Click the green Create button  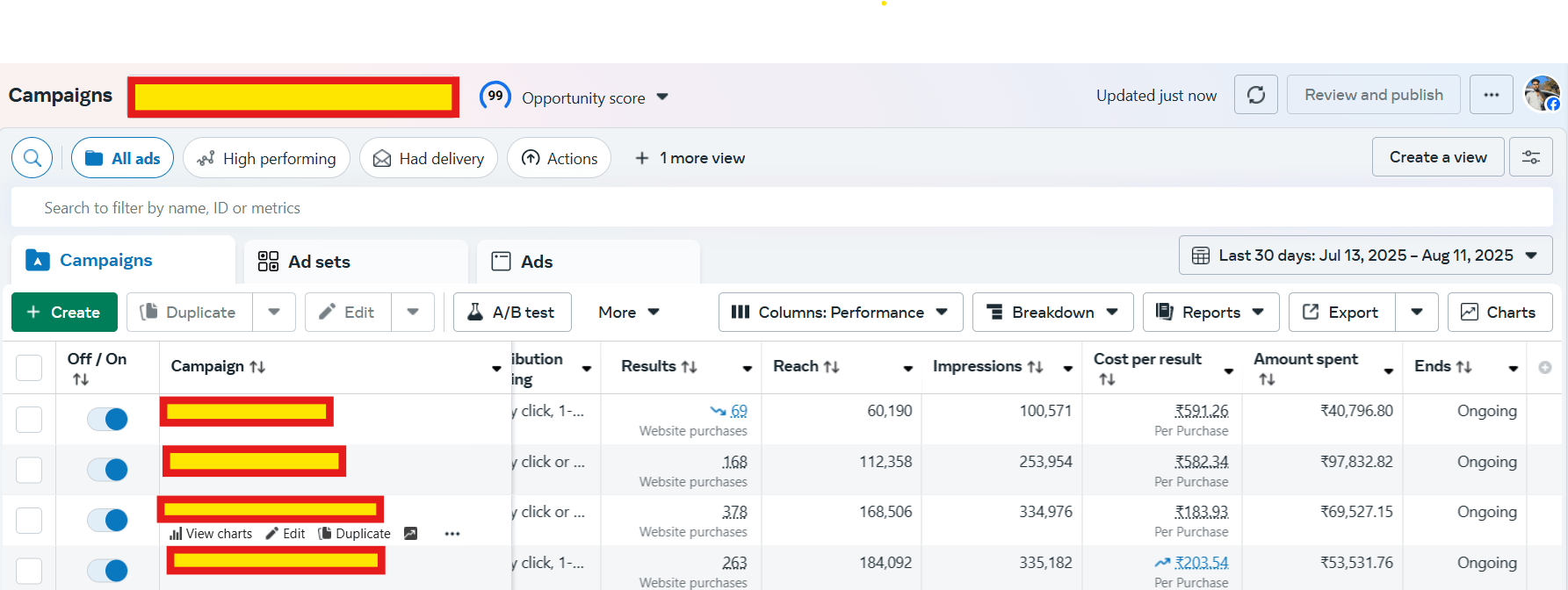coord(64,312)
